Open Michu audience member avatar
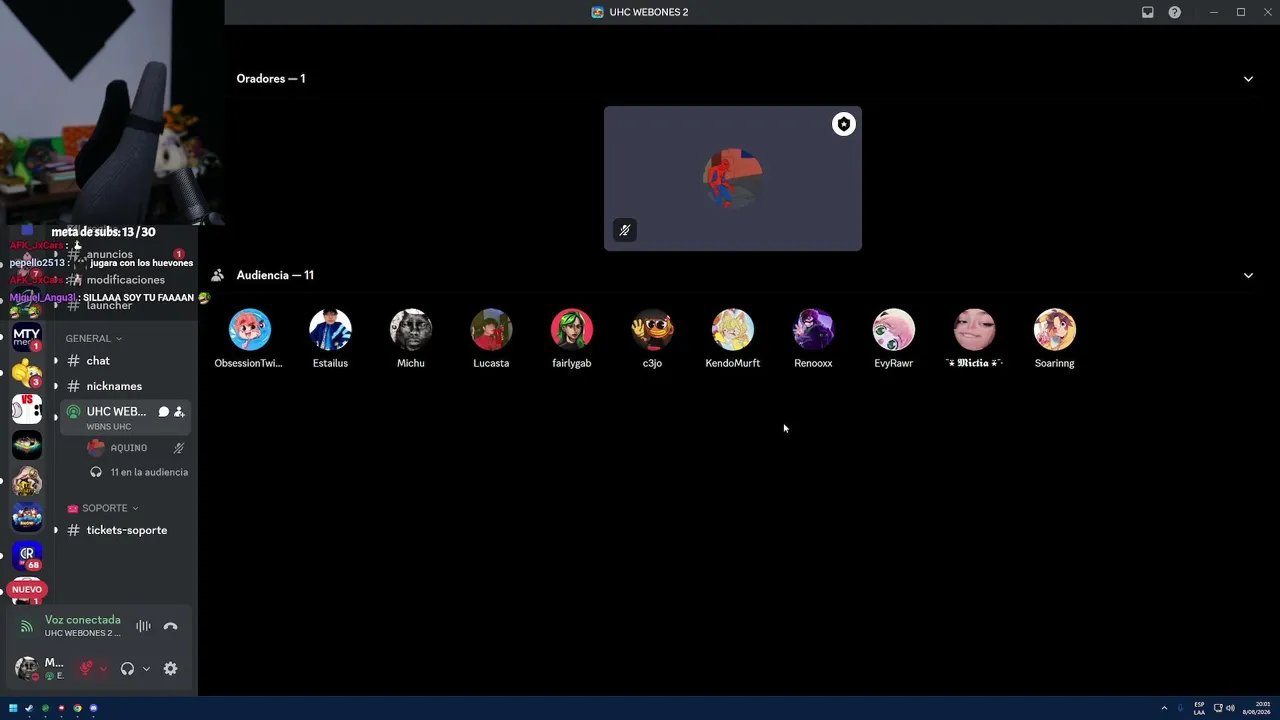Screen dimensions: 1280x720 pos(411,329)
